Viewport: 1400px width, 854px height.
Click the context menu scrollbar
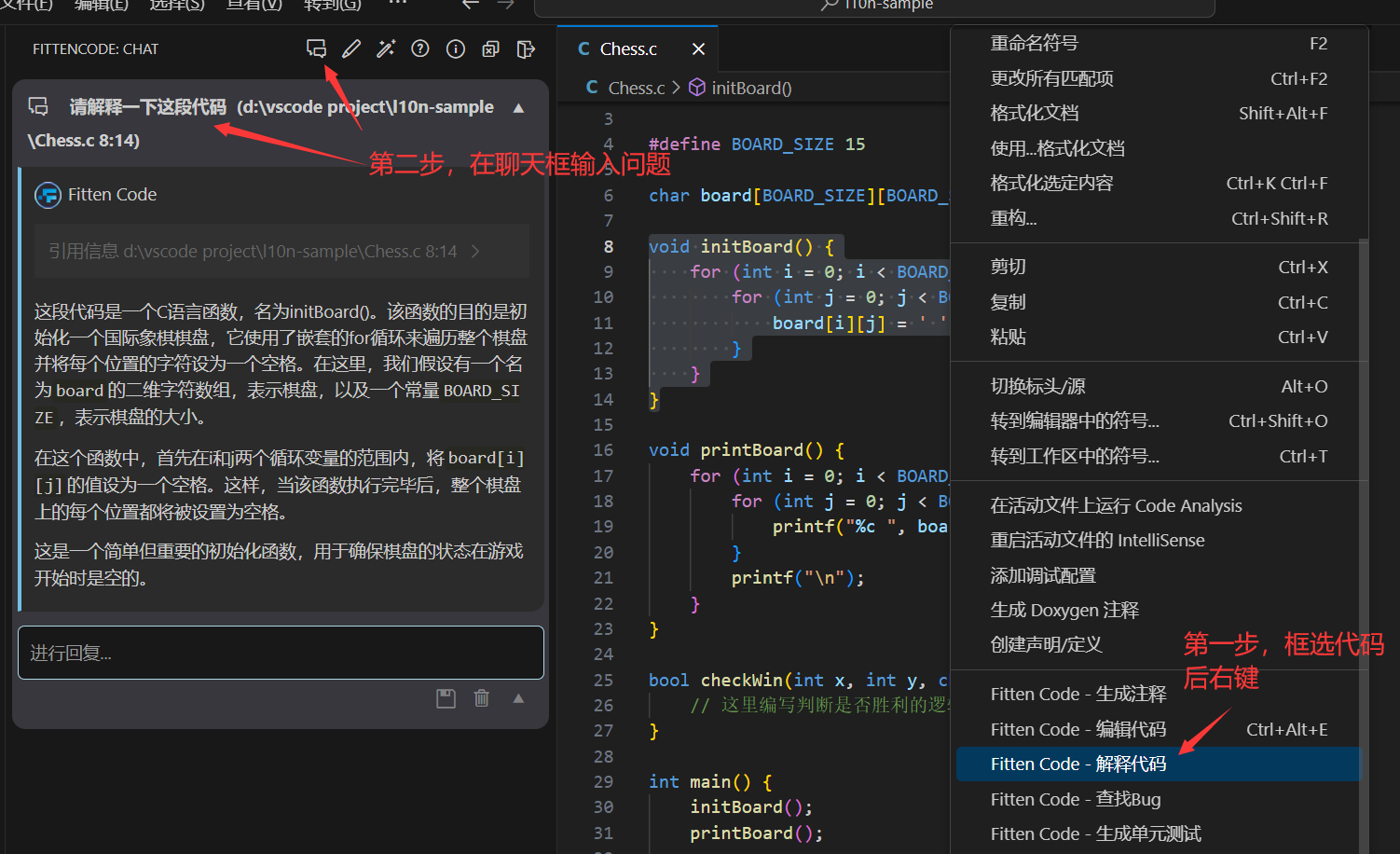click(1364, 545)
